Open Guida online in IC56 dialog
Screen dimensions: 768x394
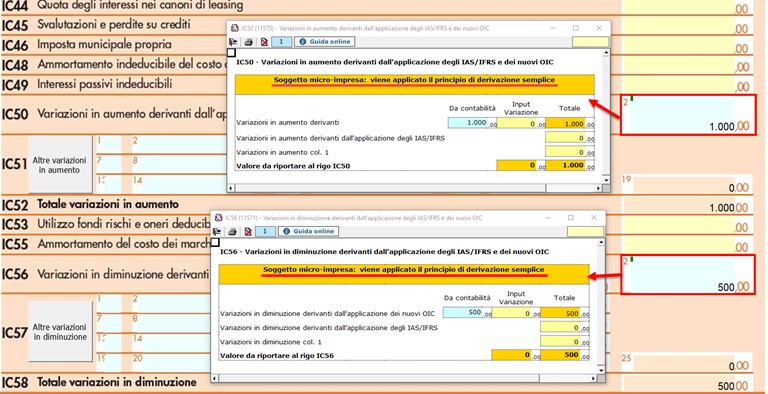(309, 231)
